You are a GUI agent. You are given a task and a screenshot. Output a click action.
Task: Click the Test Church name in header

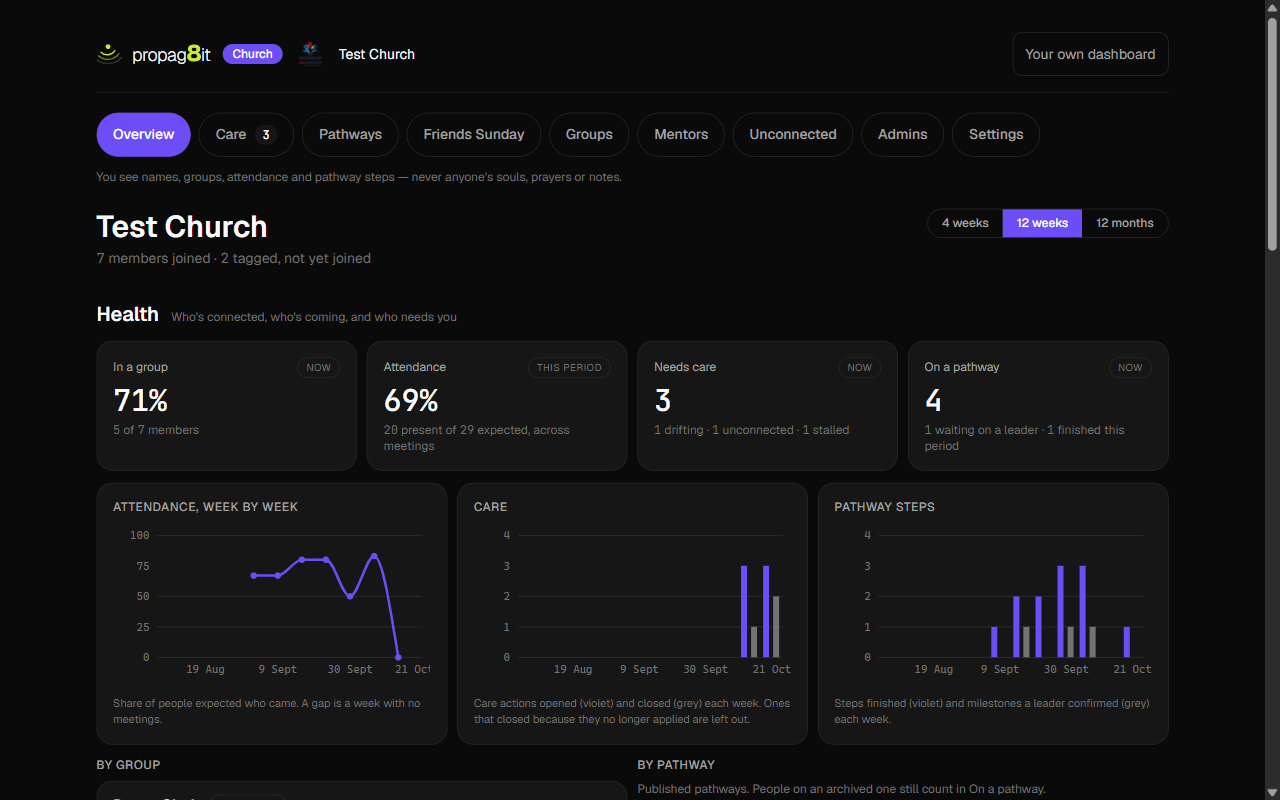pyautogui.click(x=377, y=54)
